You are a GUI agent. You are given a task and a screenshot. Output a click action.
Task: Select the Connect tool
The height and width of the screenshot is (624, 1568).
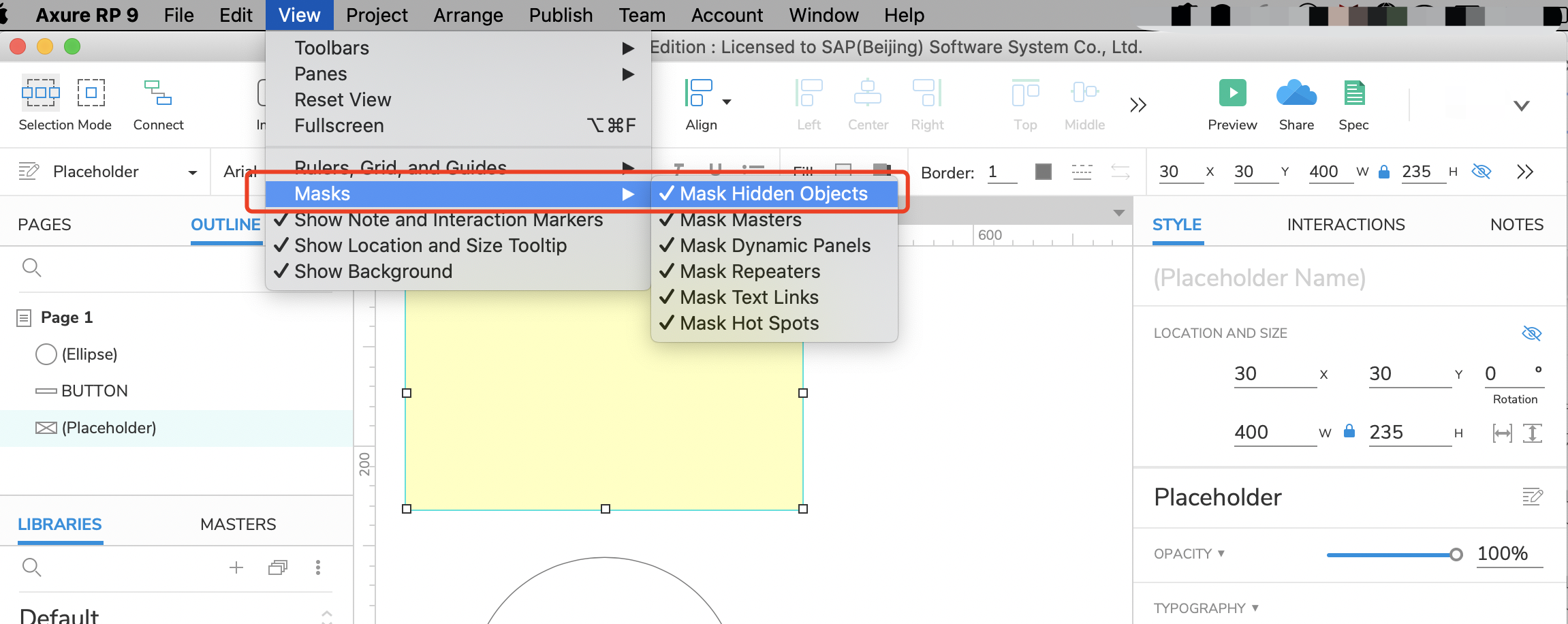pyautogui.click(x=158, y=93)
